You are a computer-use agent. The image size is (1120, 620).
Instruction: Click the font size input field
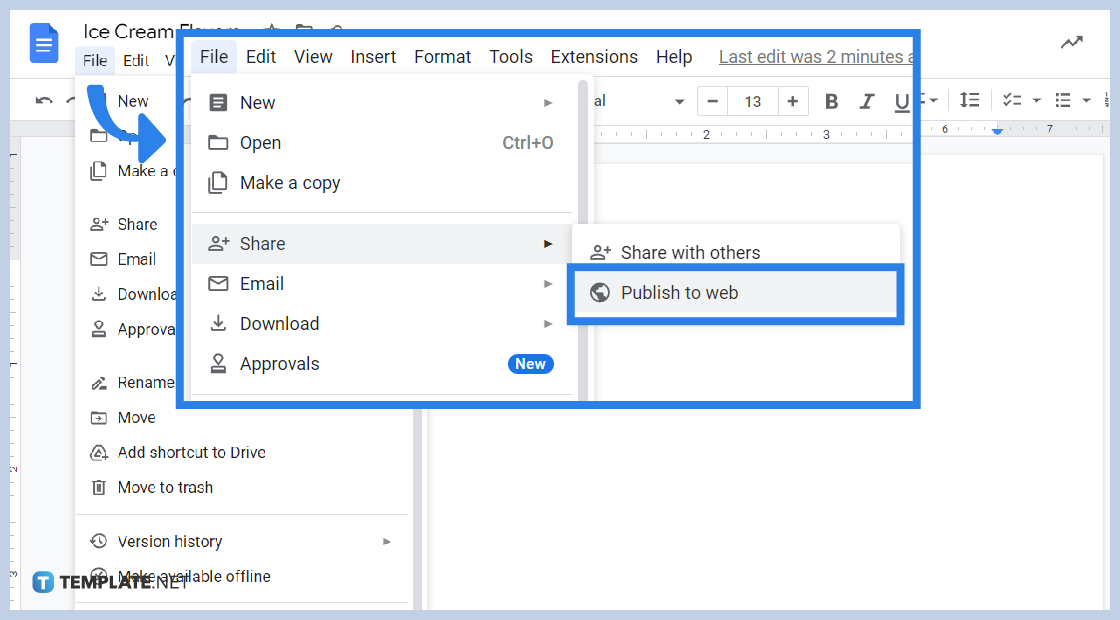(753, 100)
